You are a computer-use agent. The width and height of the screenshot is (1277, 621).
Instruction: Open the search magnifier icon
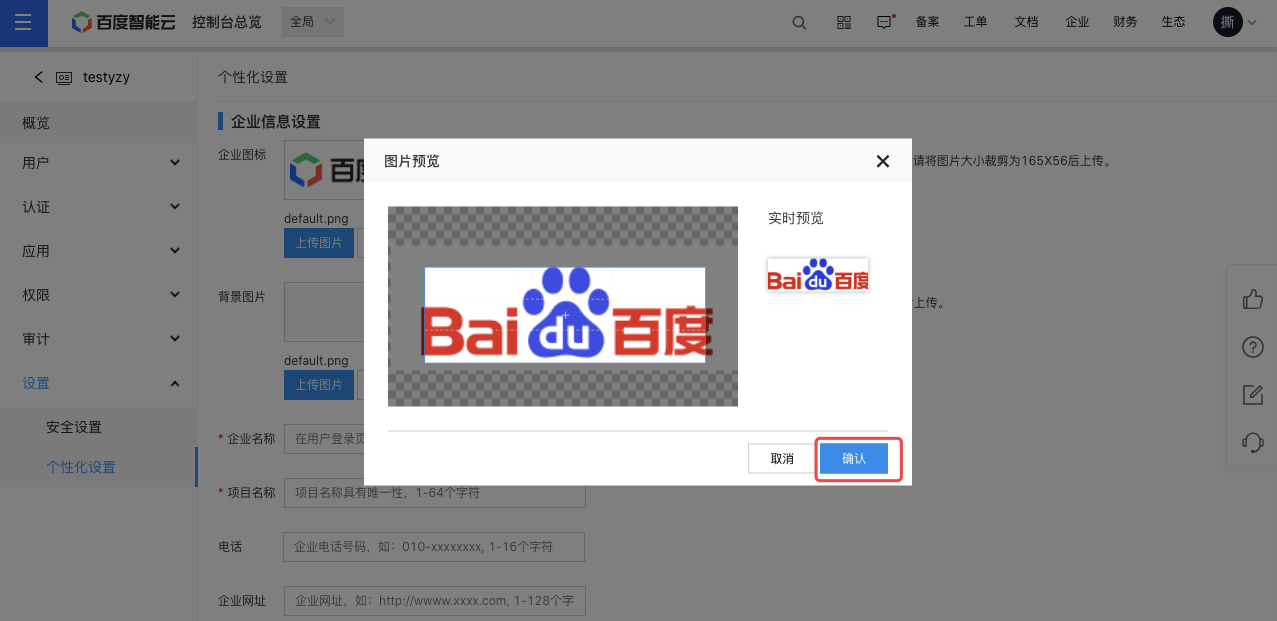pos(799,23)
